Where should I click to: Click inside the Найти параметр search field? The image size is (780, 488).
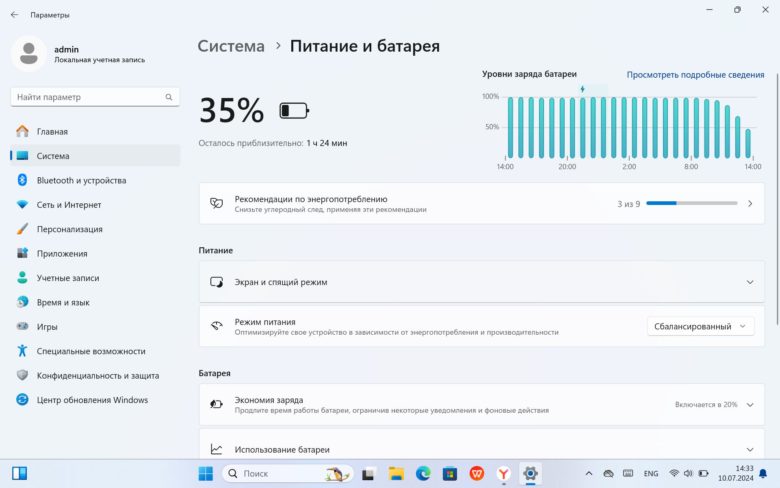click(95, 97)
